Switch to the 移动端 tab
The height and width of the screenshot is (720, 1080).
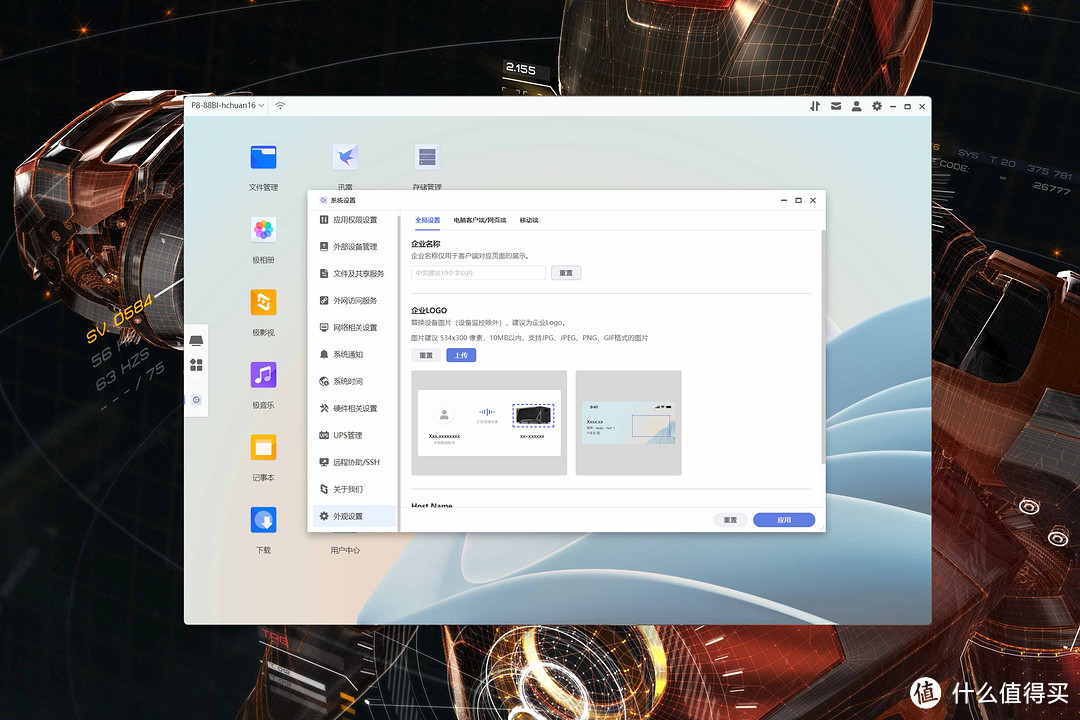tap(528, 220)
